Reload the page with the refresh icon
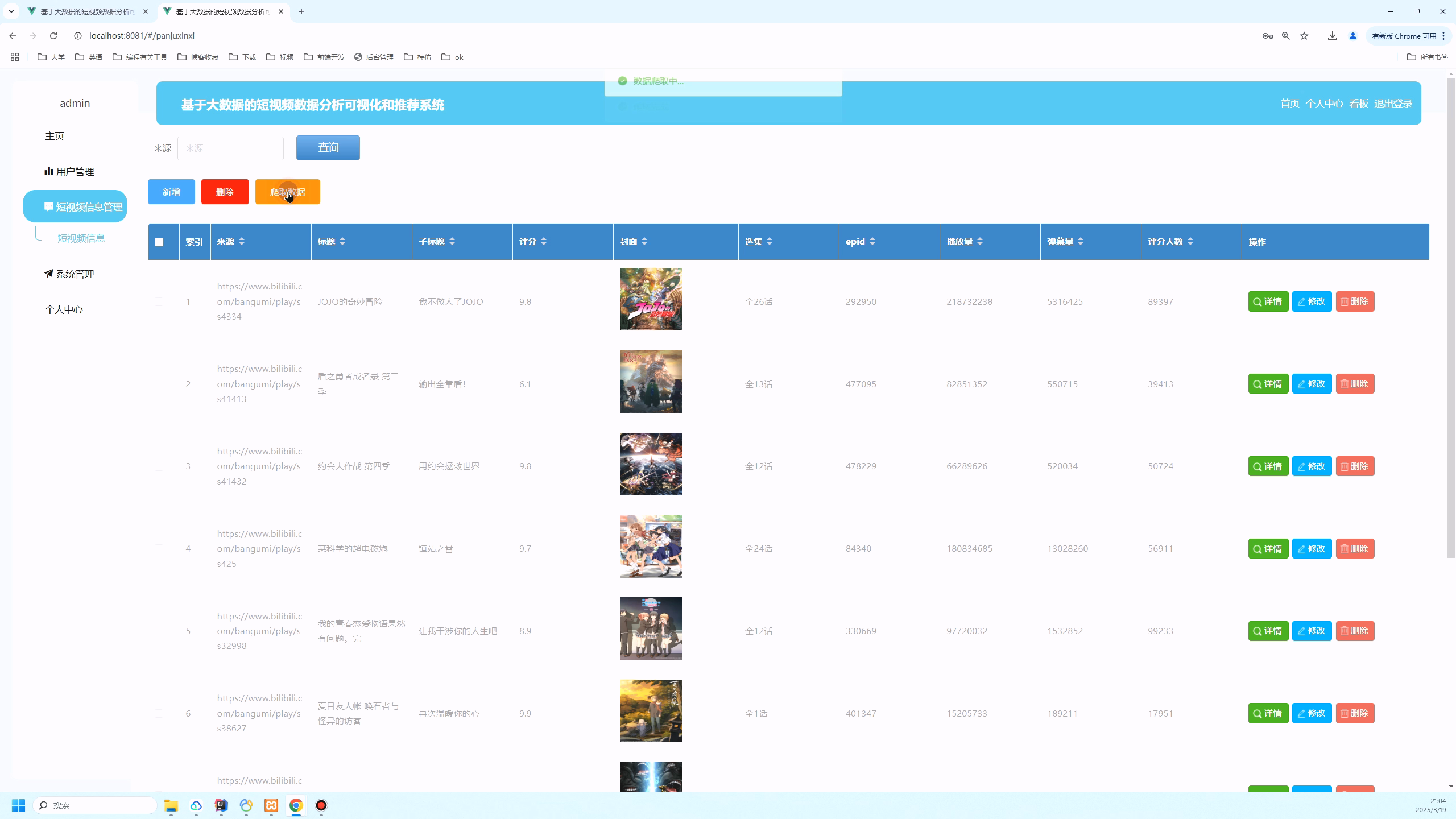This screenshot has width=1456, height=819. 53,36
